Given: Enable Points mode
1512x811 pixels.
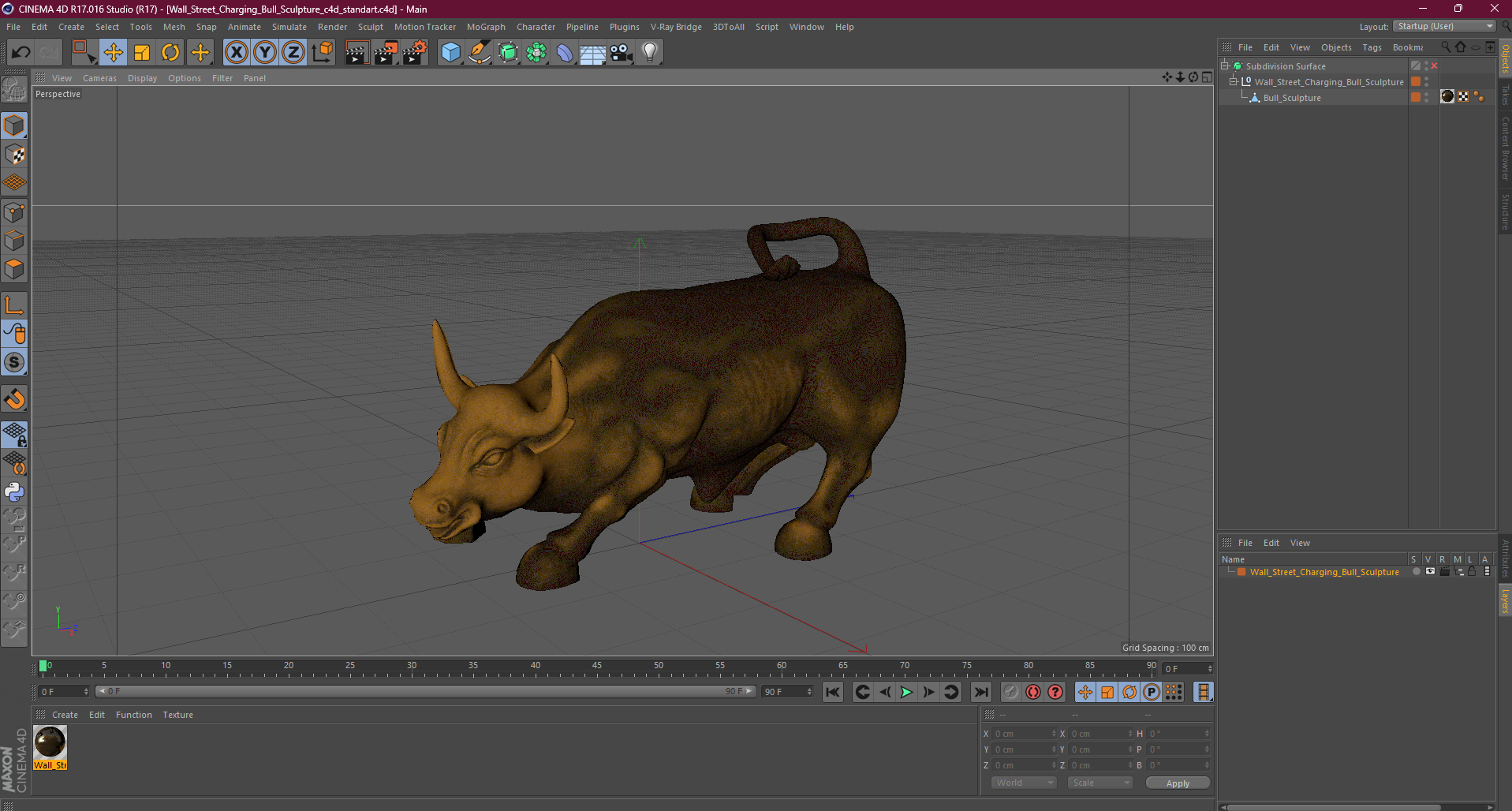Looking at the screenshot, I should [x=14, y=212].
